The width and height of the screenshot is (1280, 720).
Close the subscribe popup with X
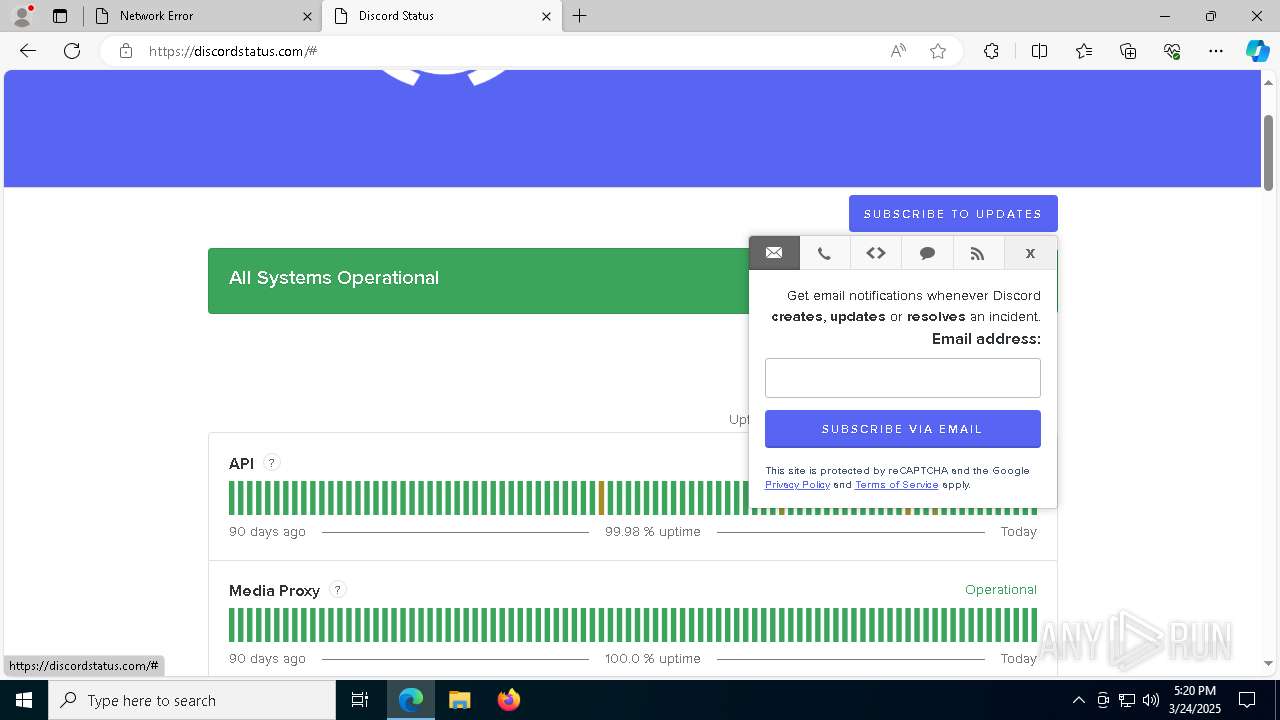[1030, 253]
